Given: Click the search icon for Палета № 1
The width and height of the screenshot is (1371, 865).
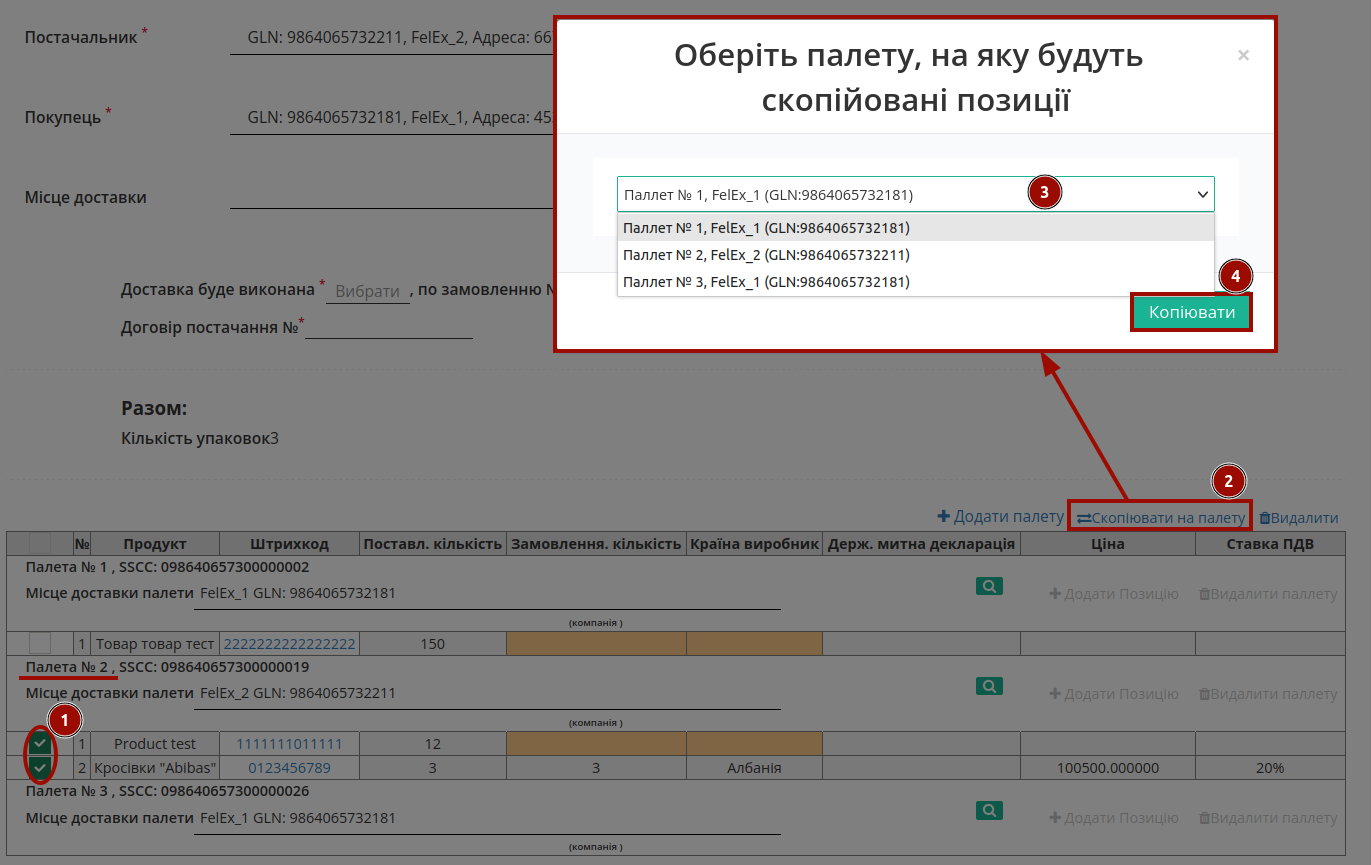Looking at the screenshot, I should pyautogui.click(x=989, y=586).
